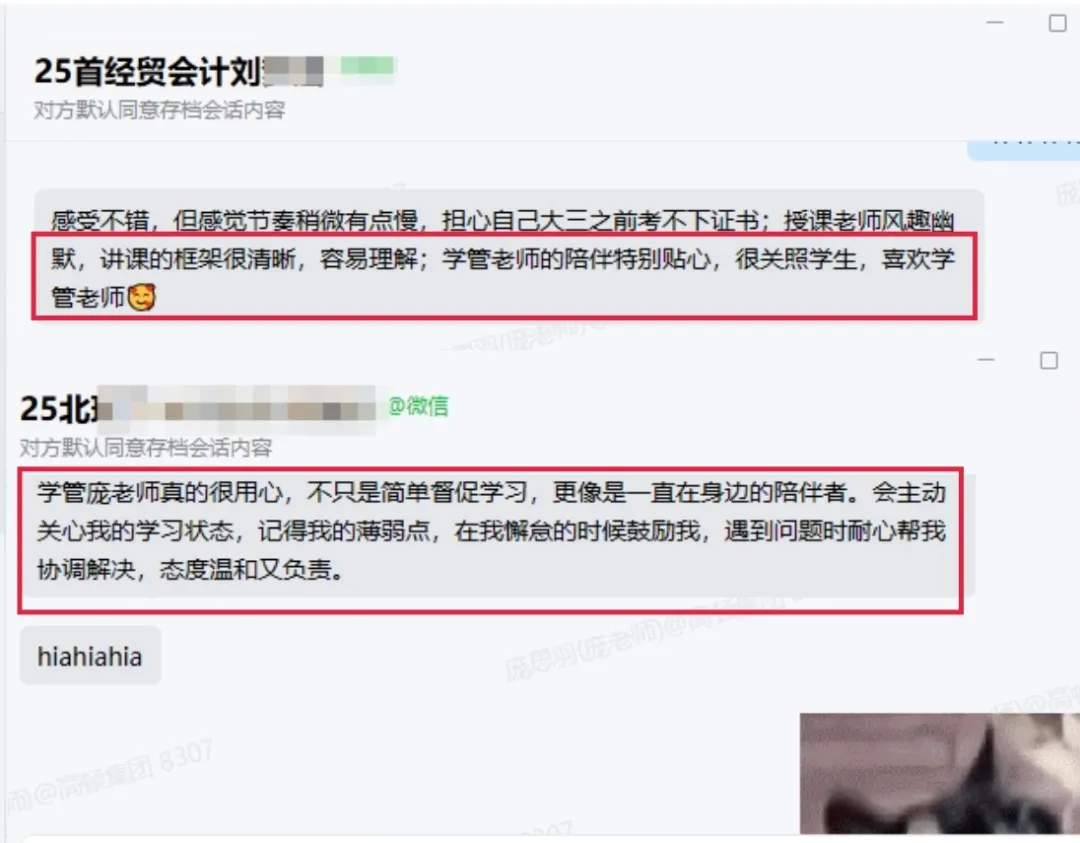Image resolution: width=1080 pixels, height=843 pixels.
Task: Click the hiahiahia message bubble
Action: coord(90,656)
